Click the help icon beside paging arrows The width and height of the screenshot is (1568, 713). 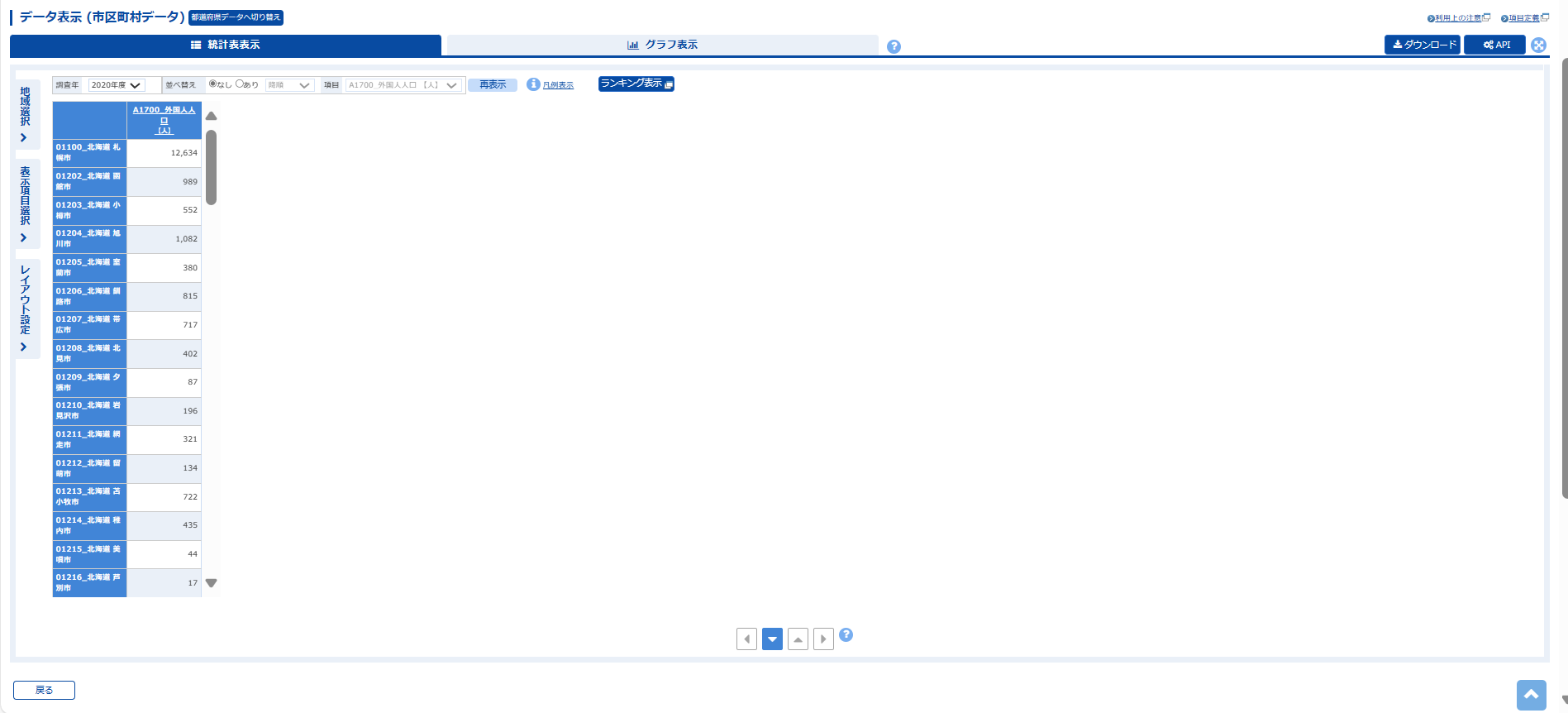coord(846,635)
